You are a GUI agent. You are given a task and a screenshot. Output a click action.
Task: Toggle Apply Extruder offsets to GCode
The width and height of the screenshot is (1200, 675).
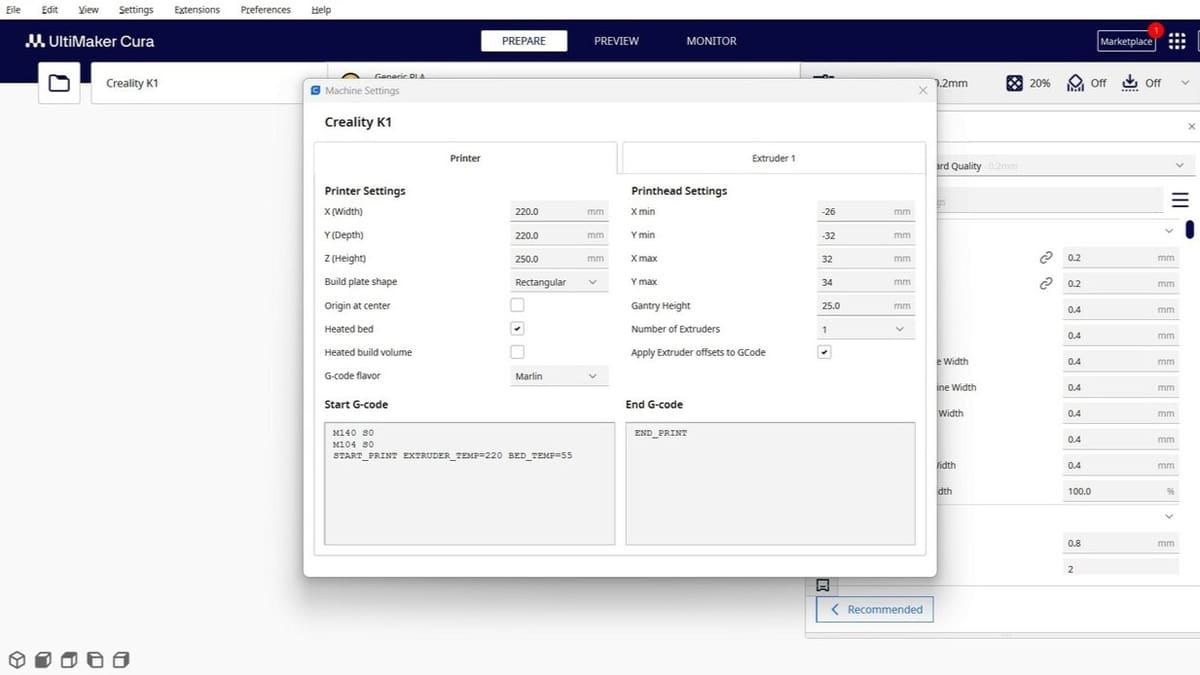point(824,352)
